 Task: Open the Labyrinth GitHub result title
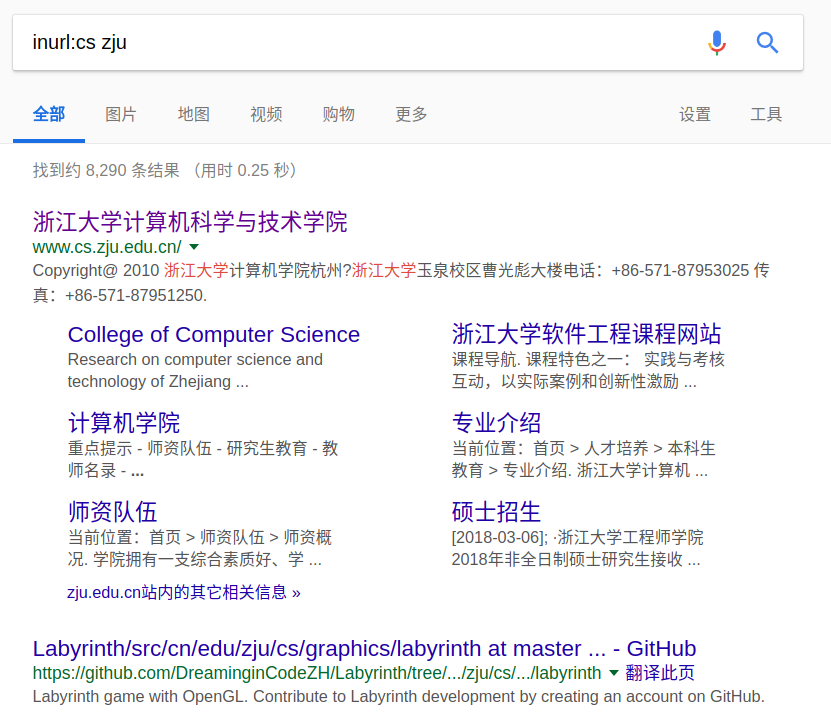[x=364, y=648]
